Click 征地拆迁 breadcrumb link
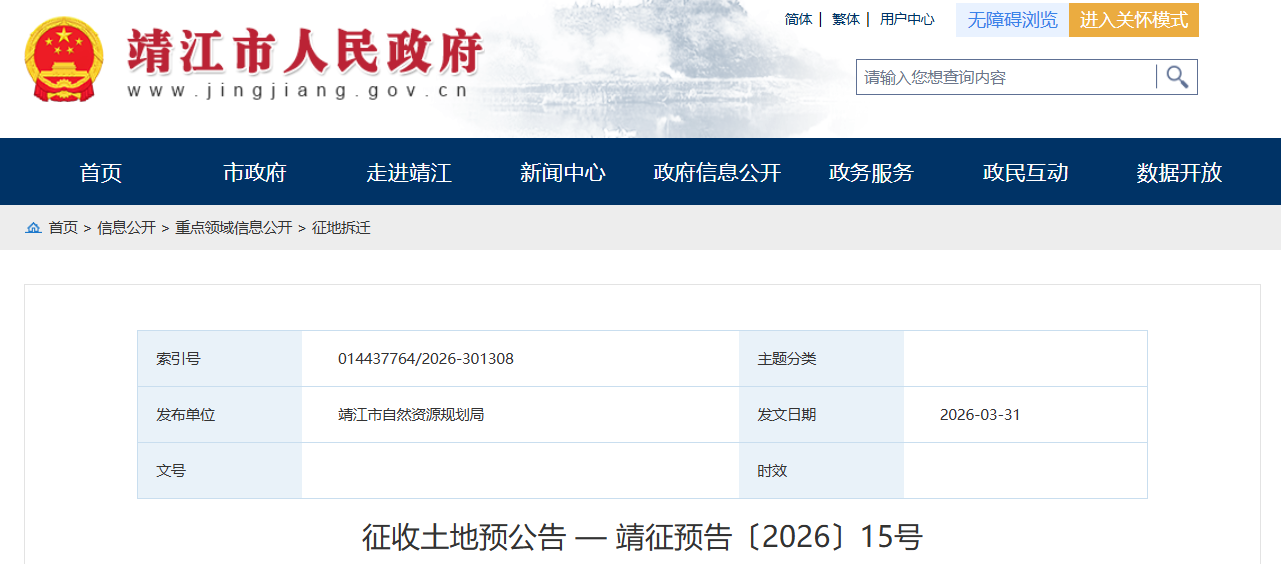Viewport: 1281px width, 564px height. pos(341,228)
